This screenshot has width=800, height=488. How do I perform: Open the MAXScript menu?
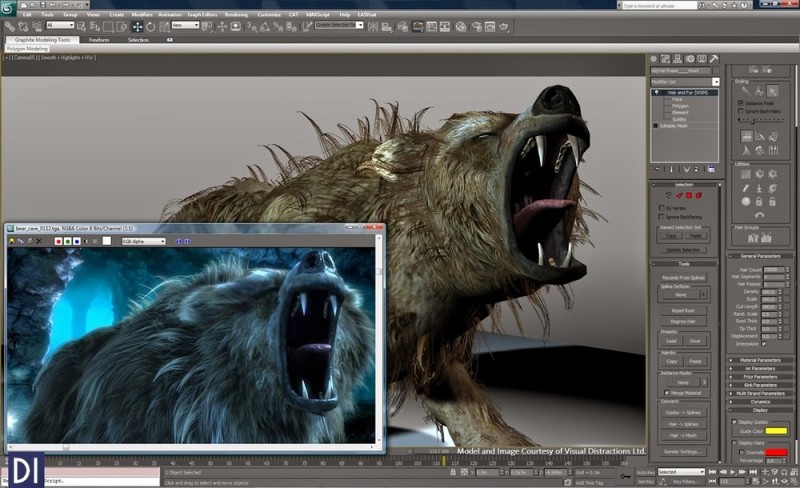click(318, 14)
